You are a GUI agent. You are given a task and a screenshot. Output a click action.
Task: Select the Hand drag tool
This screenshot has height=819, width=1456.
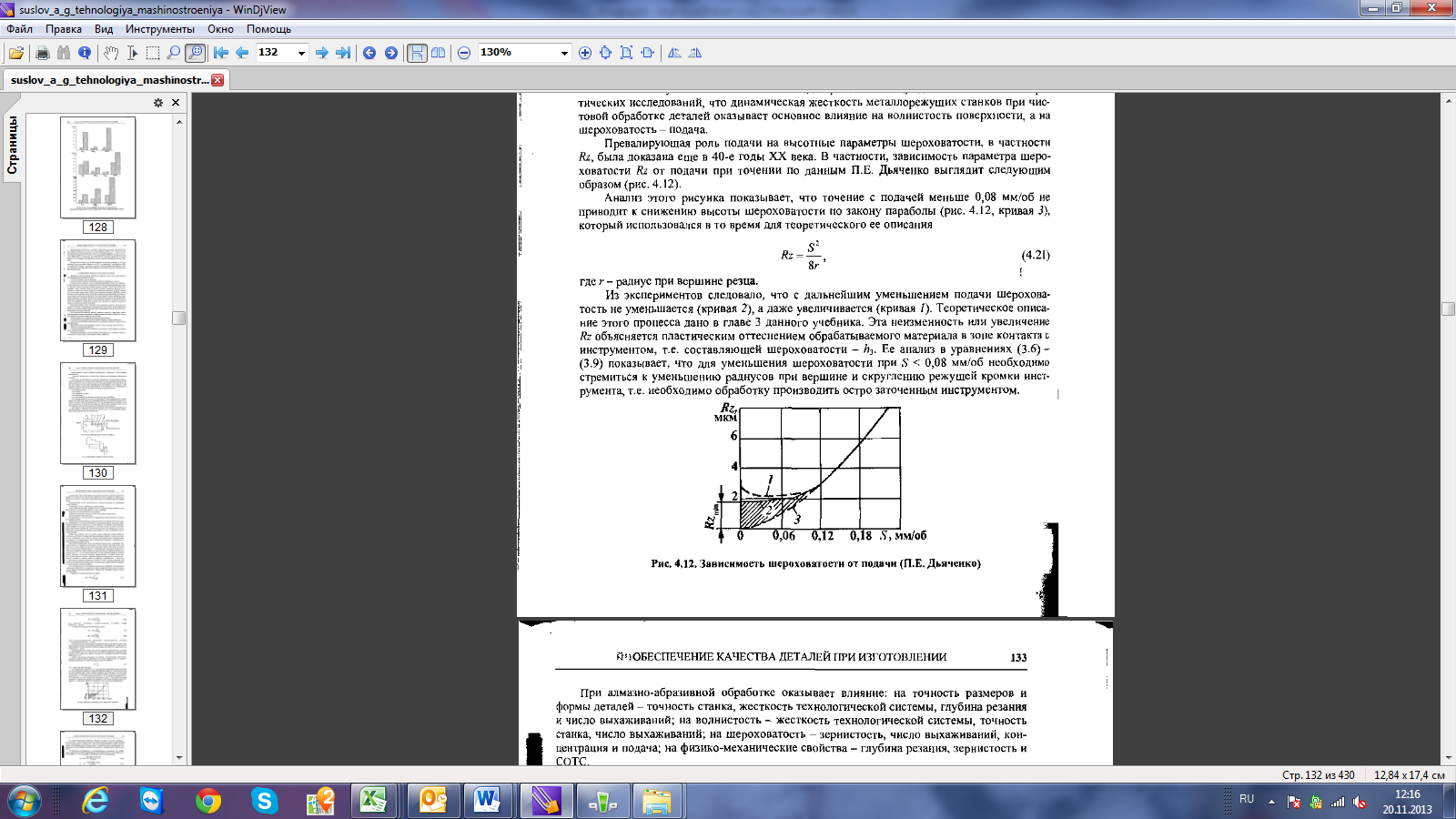tap(111, 53)
